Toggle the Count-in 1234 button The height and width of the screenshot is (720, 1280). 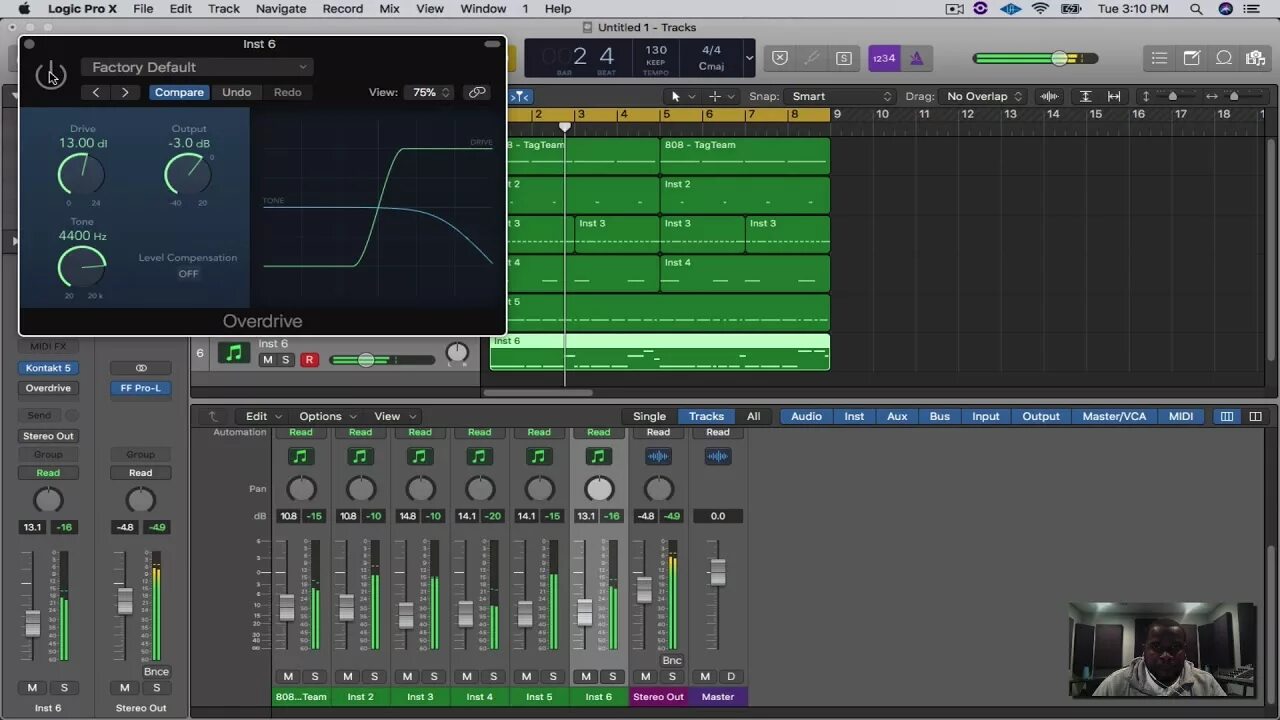click(x=884, y=58)
